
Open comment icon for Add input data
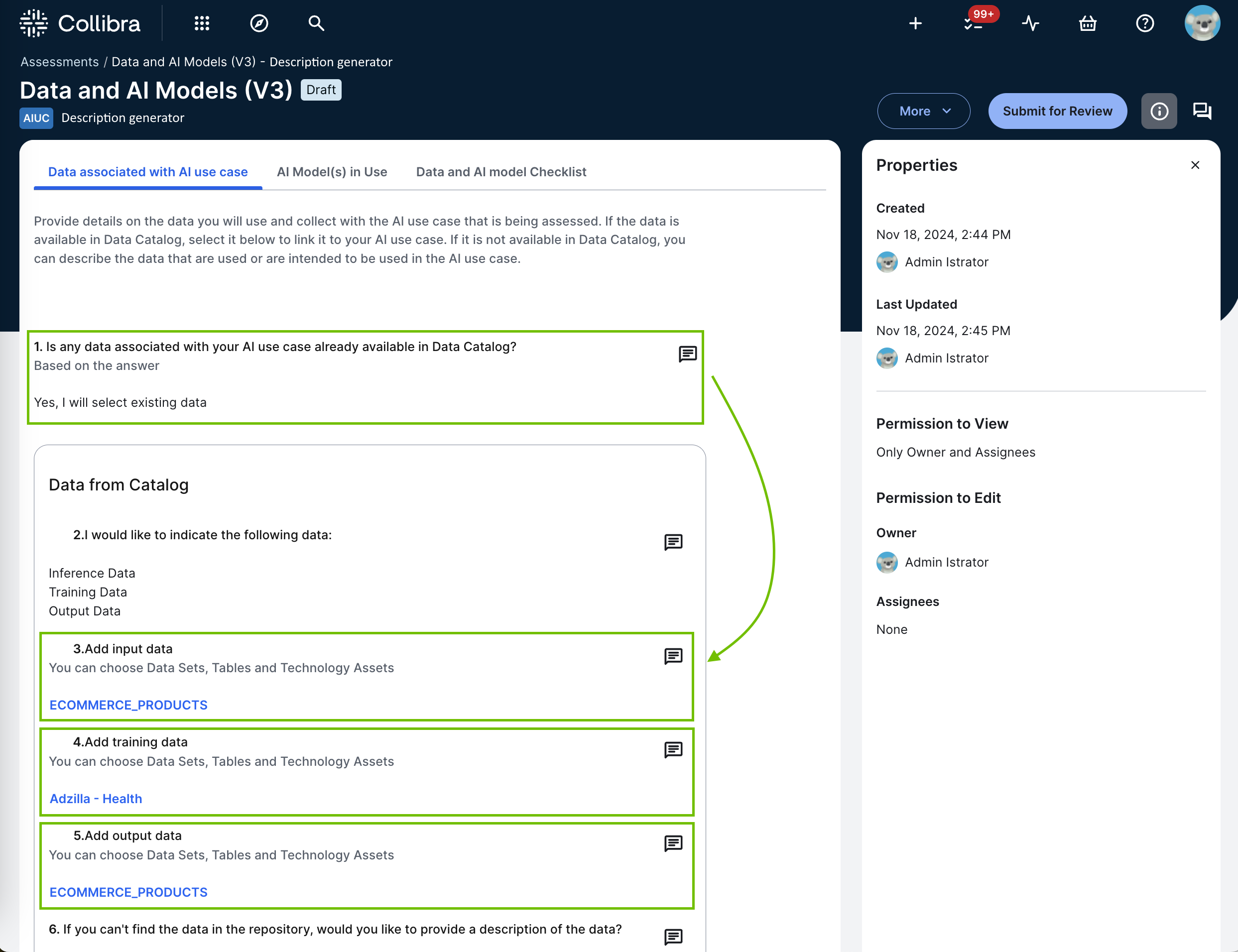(673, 656)
